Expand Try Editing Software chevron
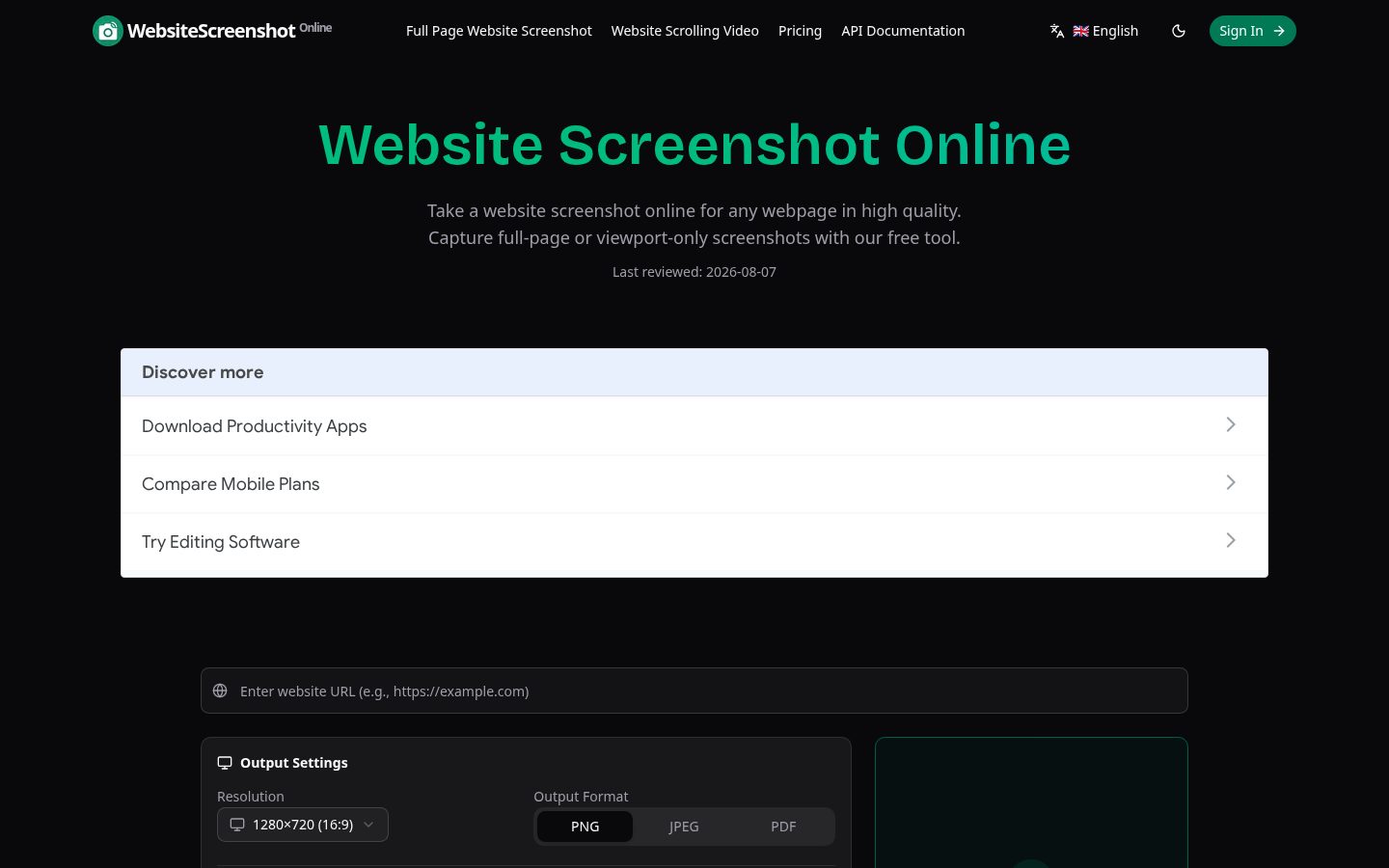 point(1231,540)
